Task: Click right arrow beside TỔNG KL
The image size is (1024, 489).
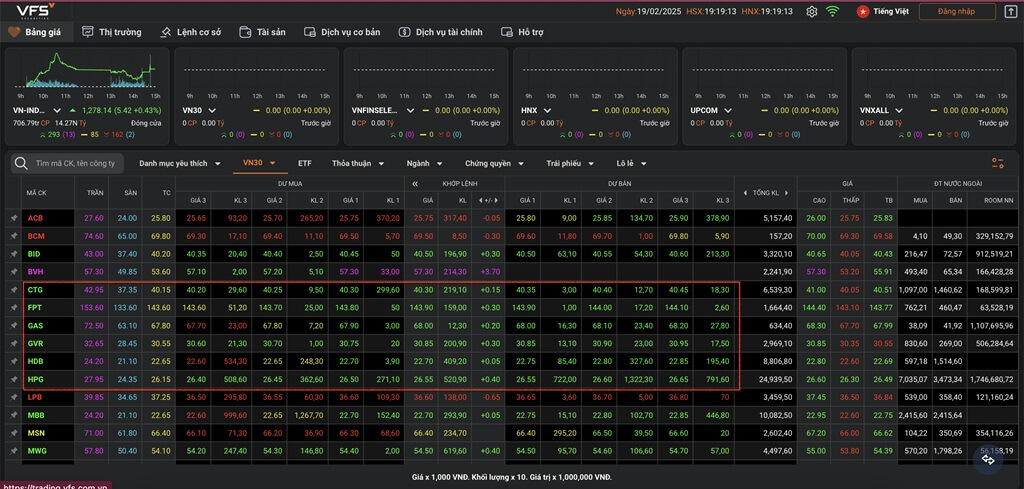Action: tap(786, 193)
